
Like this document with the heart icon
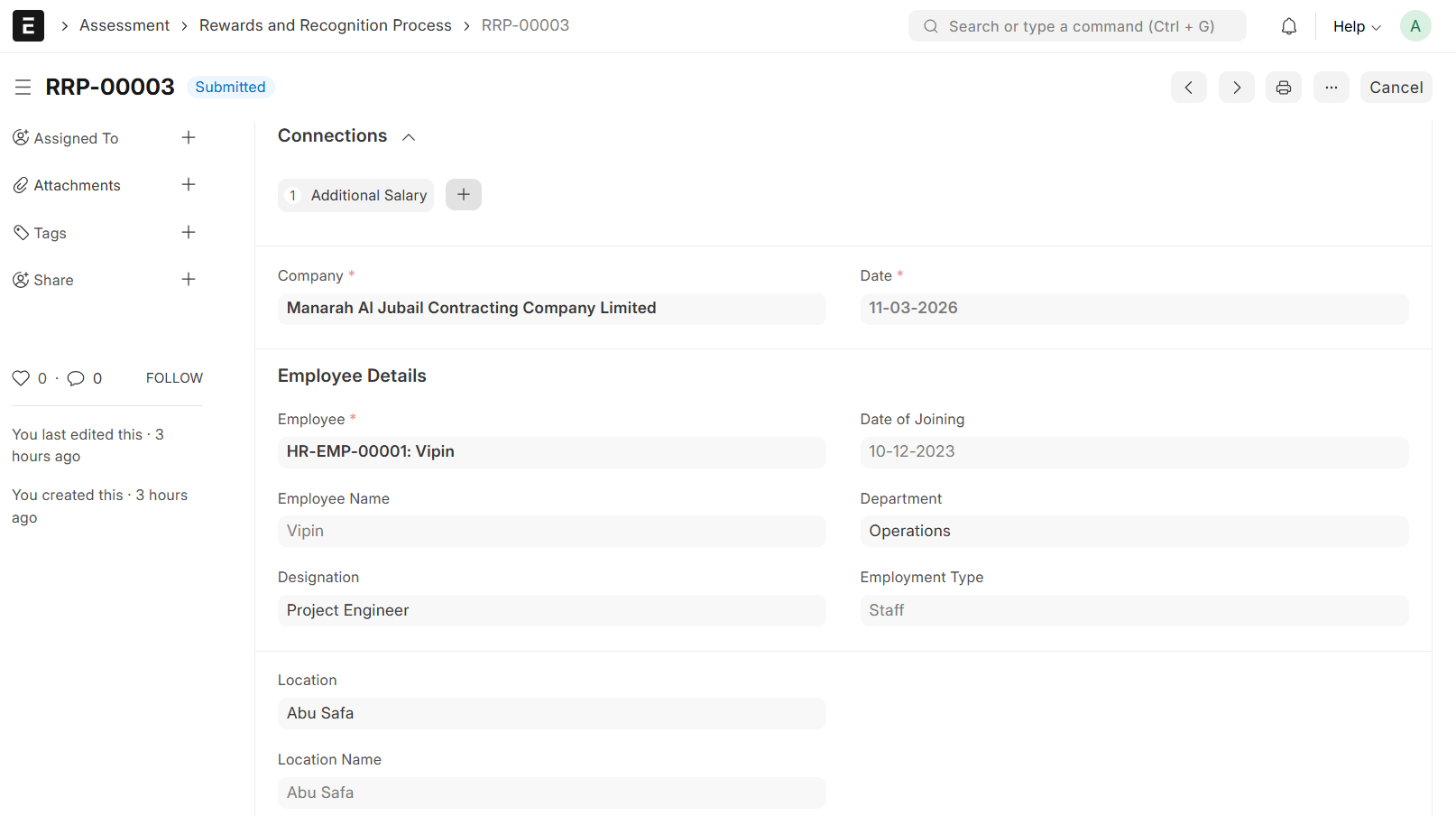pyautogui.click(x=21, y=378)
